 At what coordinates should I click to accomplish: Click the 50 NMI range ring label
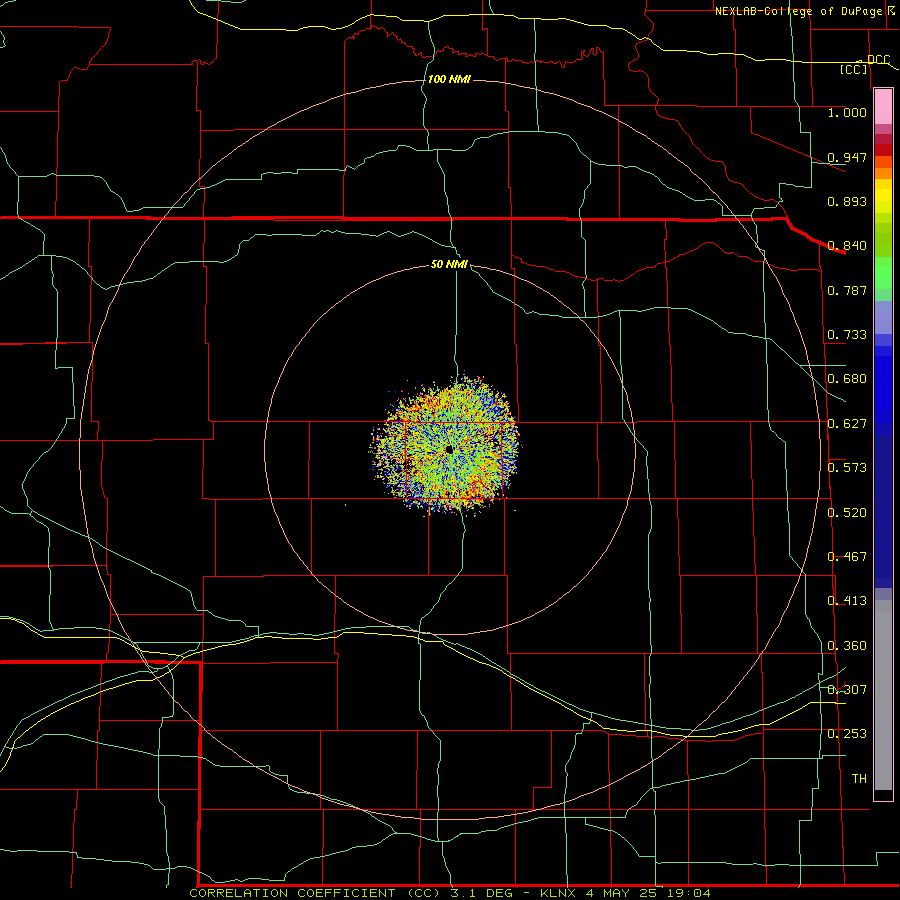pyautogui.click(x=449, y=265)
